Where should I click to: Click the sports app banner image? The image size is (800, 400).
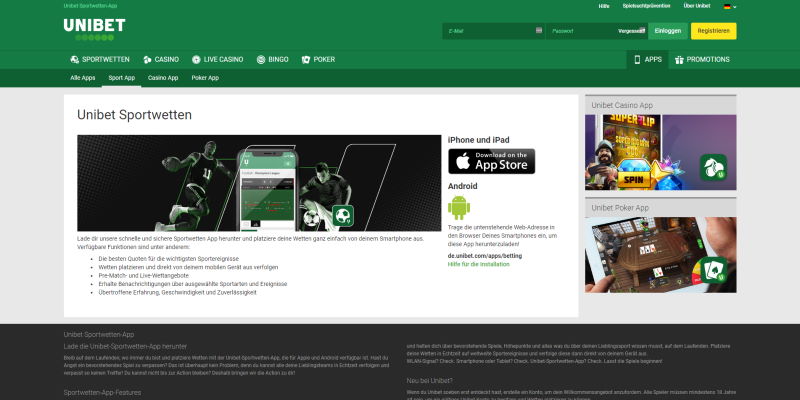coord(259,183)
